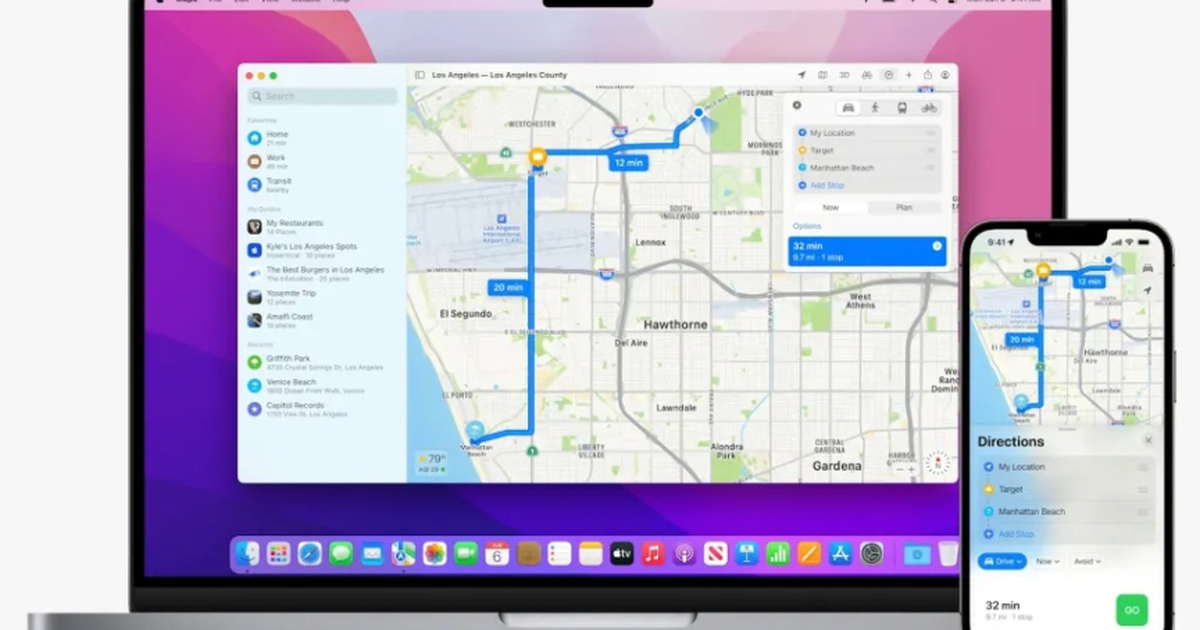1200x630 pixels.
Task: Open the map mode chooser icon
Action: click(822, 75)
